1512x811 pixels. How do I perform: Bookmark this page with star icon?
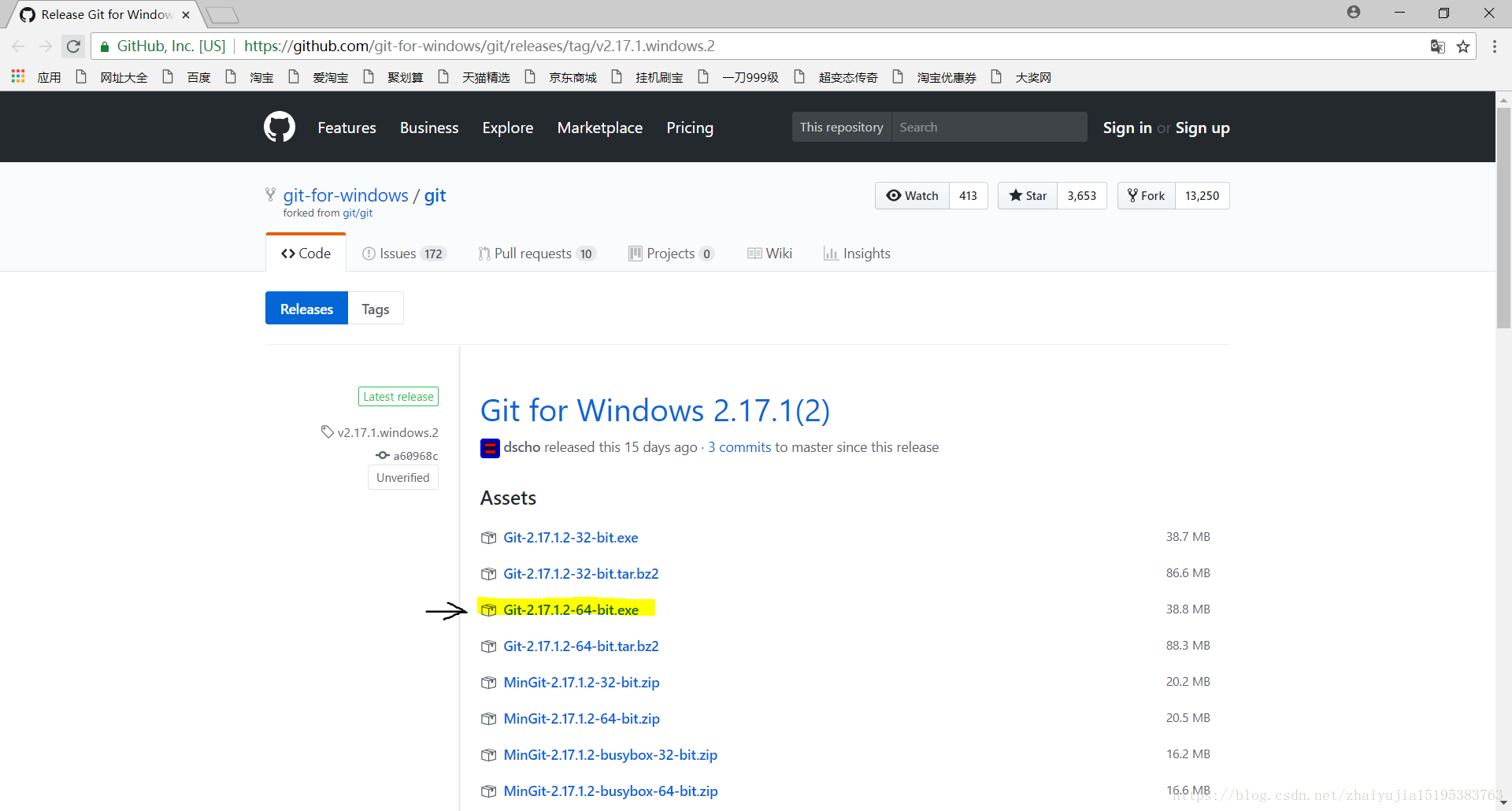point(1463,46)
